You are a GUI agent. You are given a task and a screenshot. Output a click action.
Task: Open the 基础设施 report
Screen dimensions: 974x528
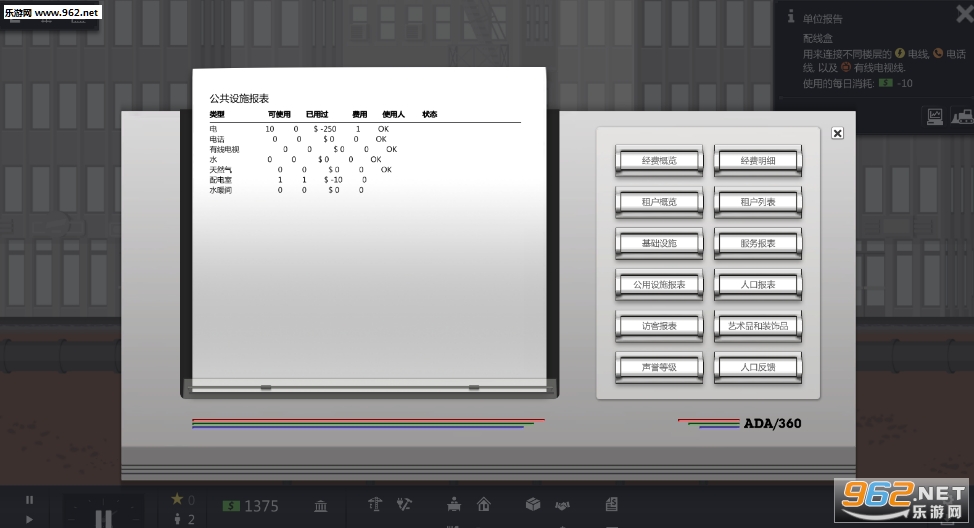(x=659, y=244)
